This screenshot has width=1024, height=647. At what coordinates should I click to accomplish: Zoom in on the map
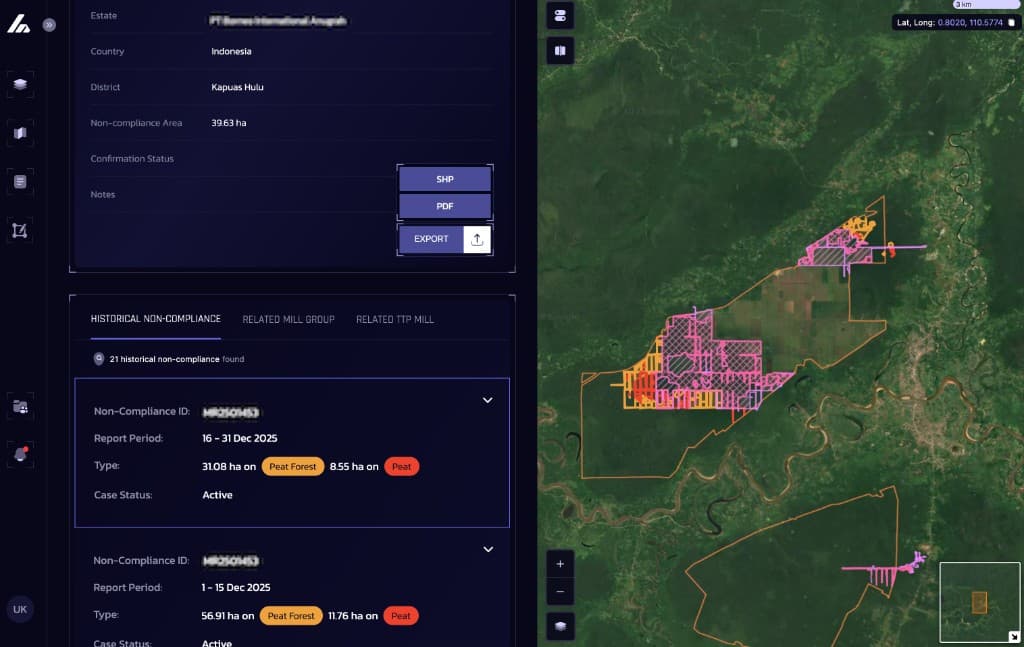[560, 564]
